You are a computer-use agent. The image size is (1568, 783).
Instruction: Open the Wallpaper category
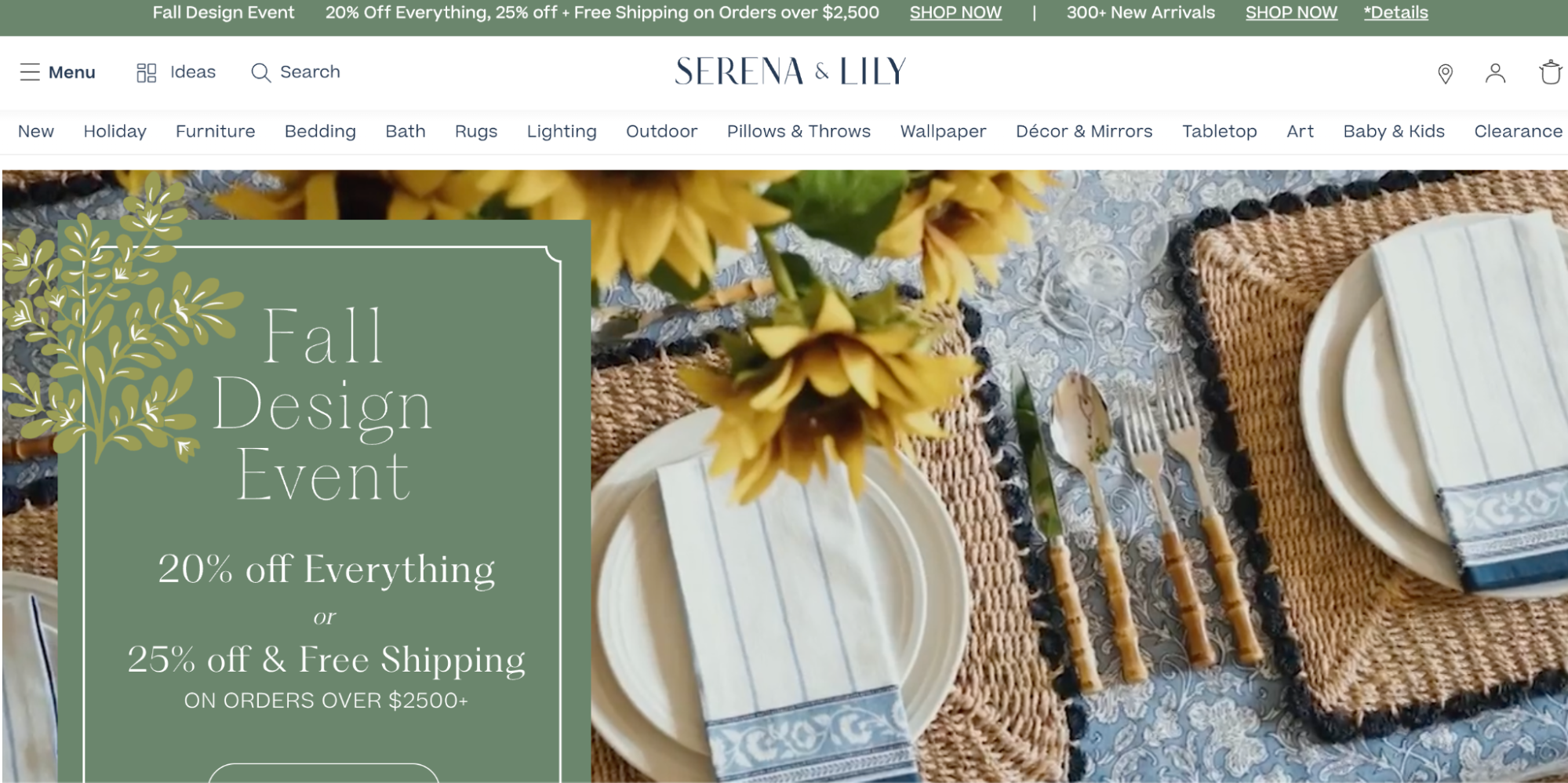(943, 131)
